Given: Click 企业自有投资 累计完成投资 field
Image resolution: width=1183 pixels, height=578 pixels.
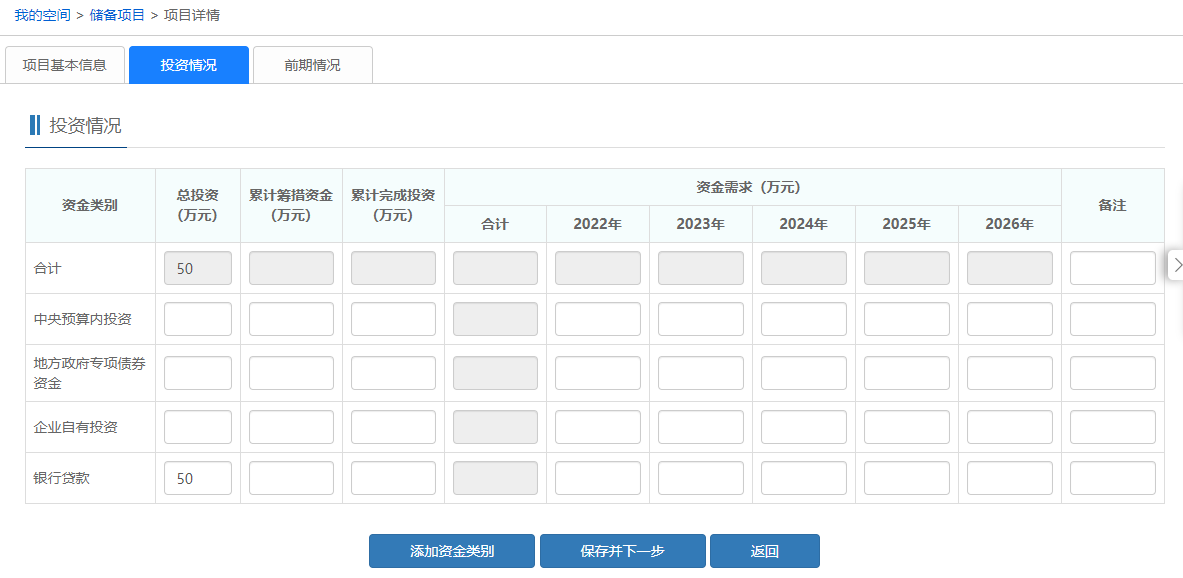Looking at the screenshot, I should 393,427.
